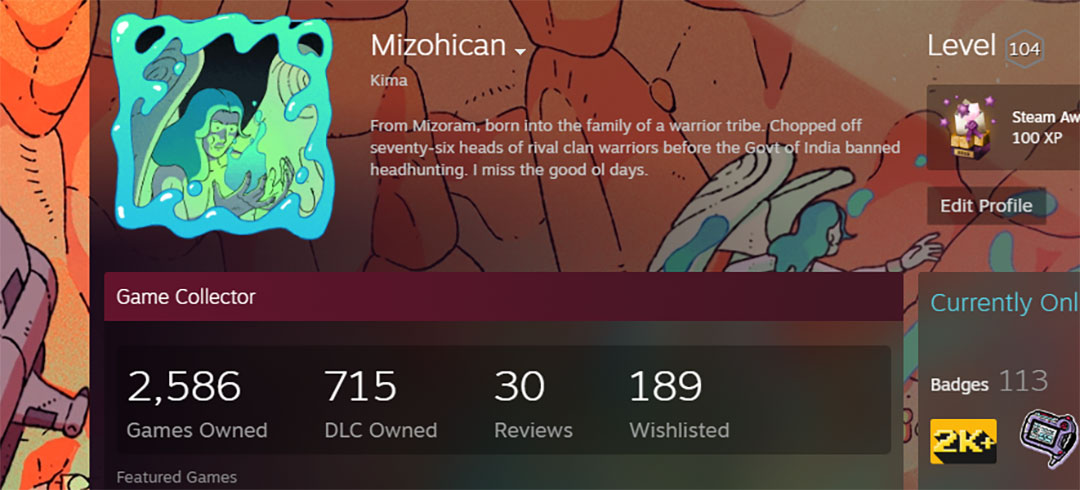Click the Steam Awards 100 XP badge panel
This screenshot has height=490, width=1080.
pyautogui.click(x=1004, y=127)
